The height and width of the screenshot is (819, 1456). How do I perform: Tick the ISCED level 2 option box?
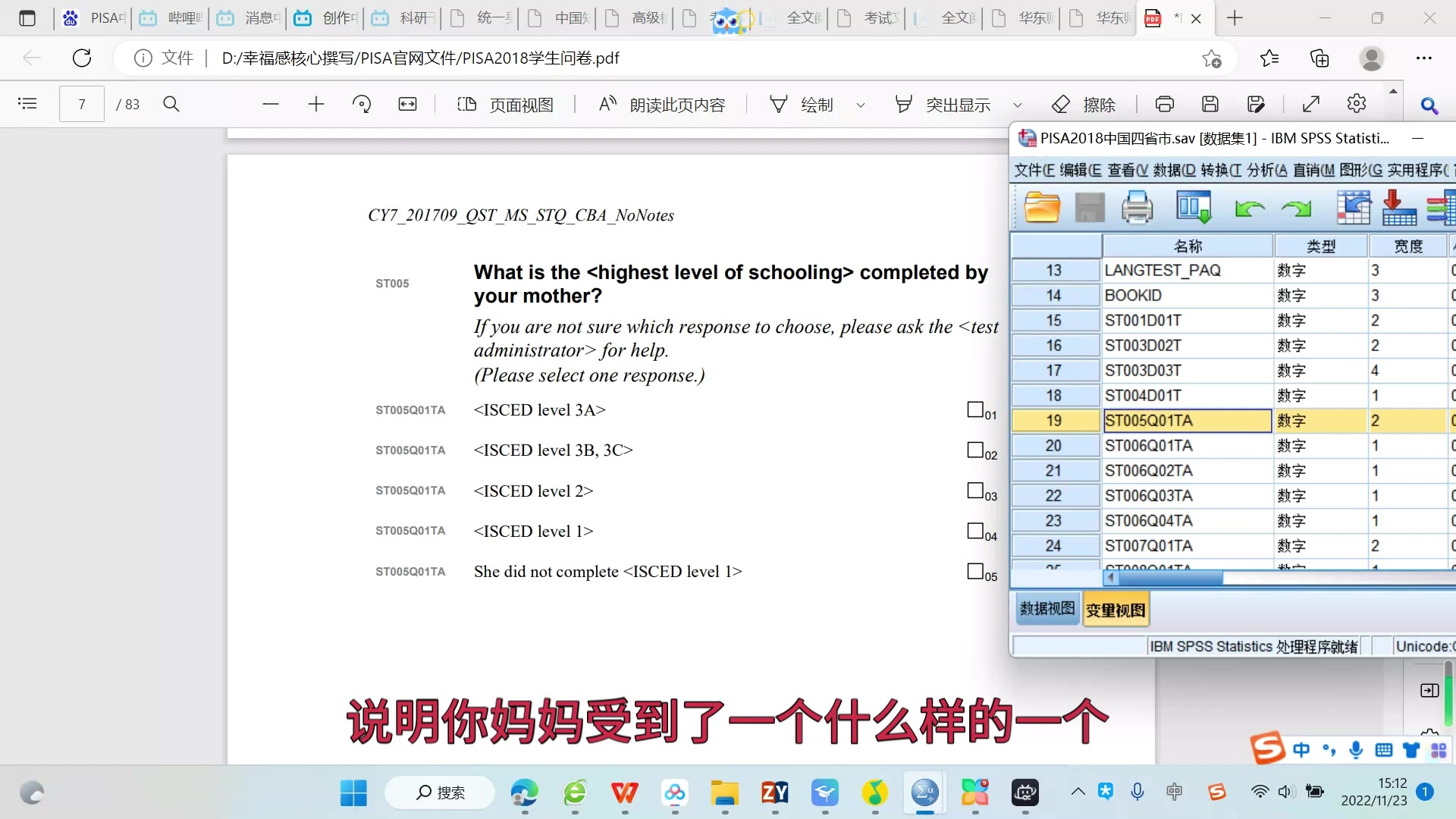click(x=975, y=491)
